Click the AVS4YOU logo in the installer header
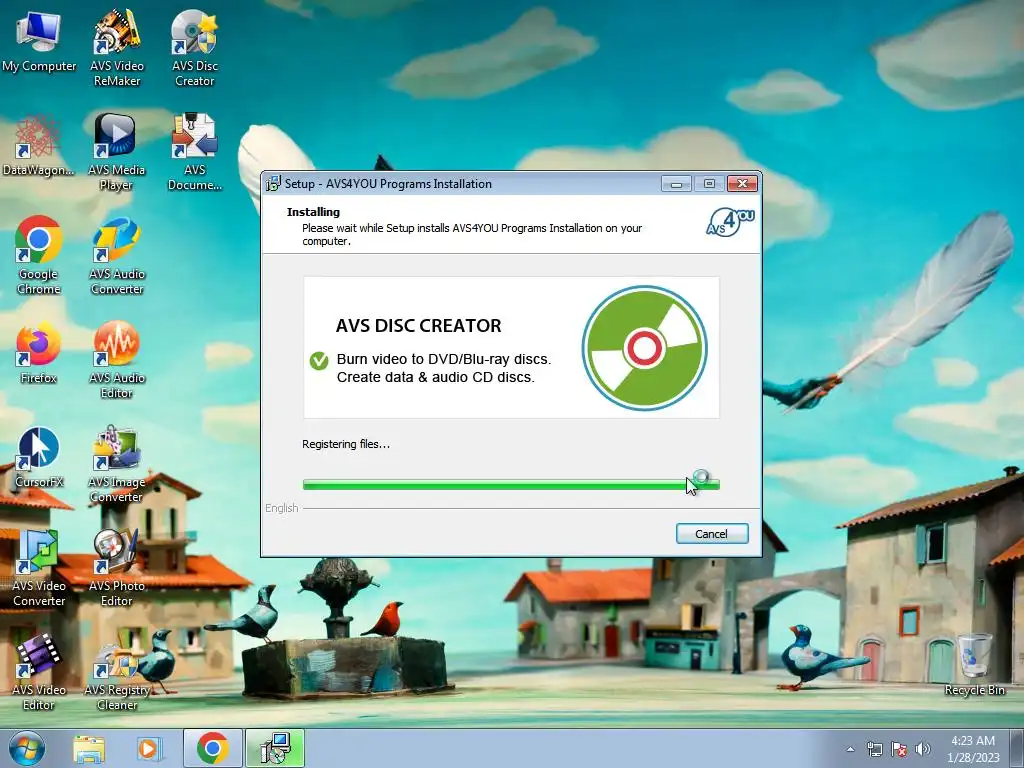1024x768 pixels. 730,222
